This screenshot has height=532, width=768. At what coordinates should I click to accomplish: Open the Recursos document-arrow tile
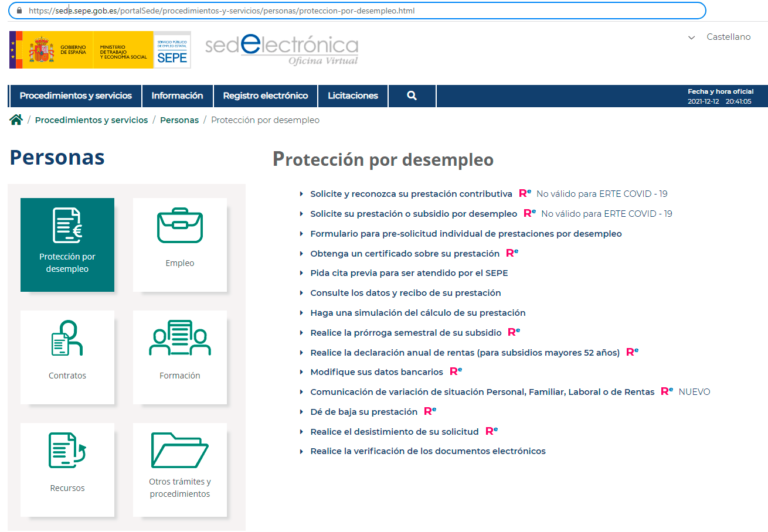[67, 470]
